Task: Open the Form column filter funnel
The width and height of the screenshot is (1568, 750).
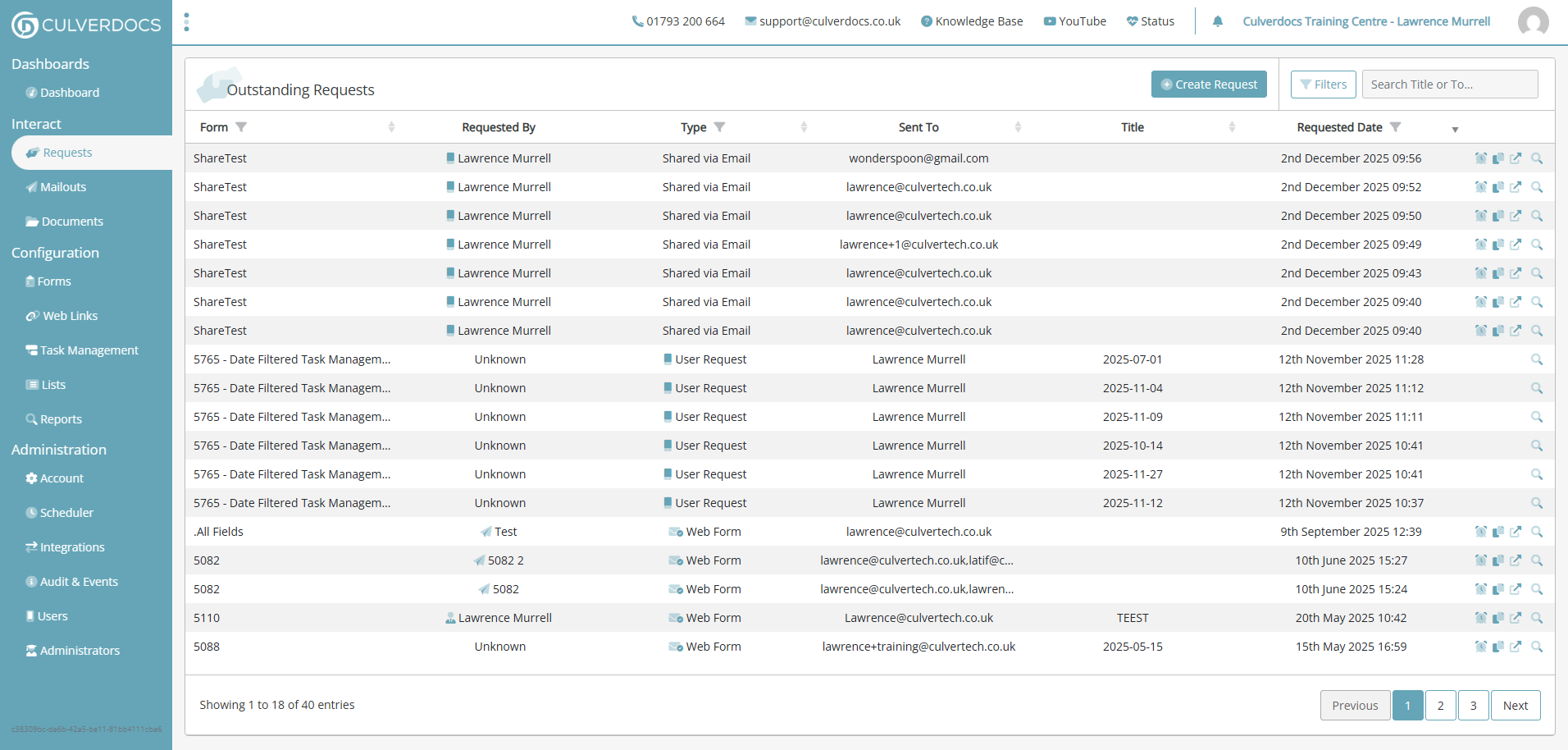Action: 241,127
